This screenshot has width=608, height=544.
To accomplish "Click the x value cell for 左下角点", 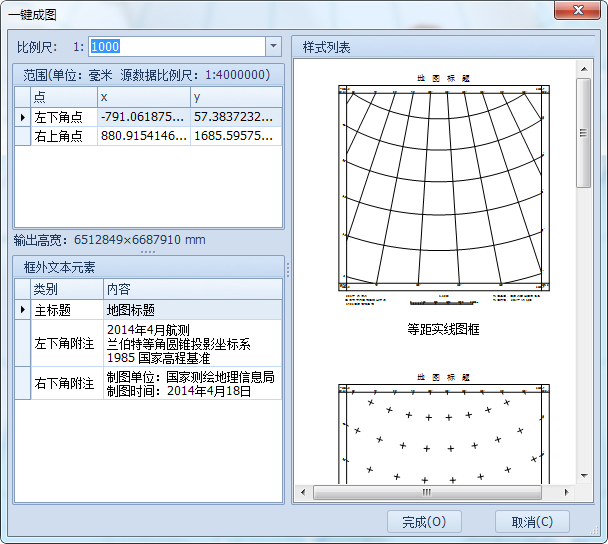I will pyautogui.click(x=143, y=117).
